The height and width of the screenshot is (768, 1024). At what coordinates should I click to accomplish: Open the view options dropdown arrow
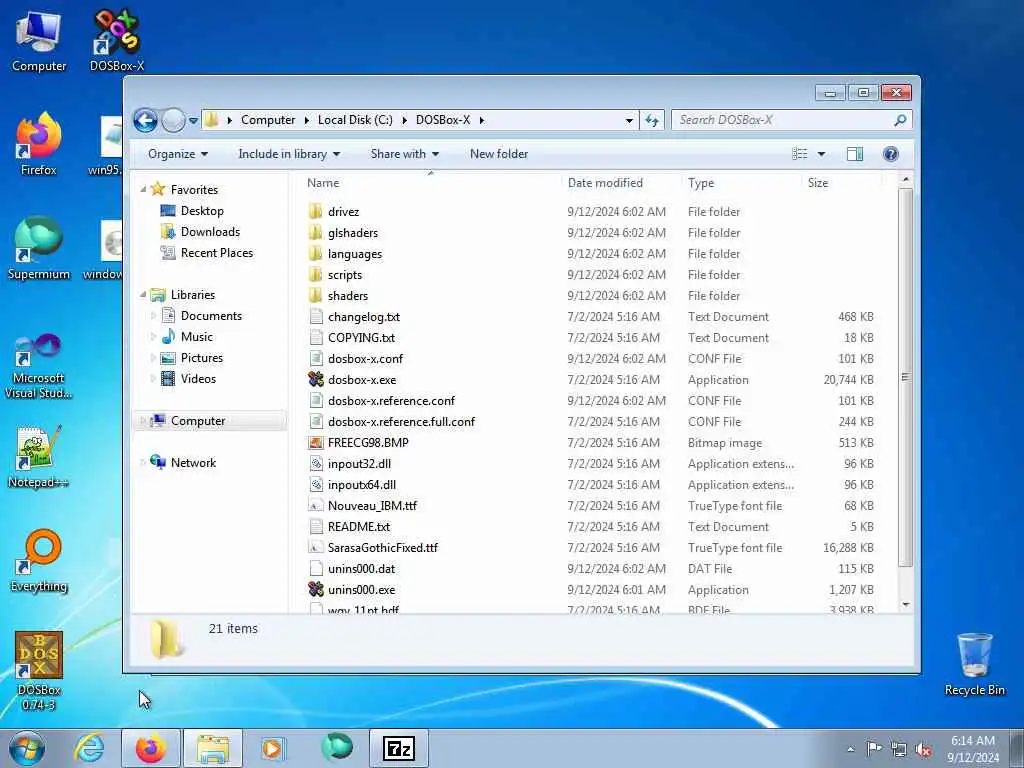tap(822, 154)
